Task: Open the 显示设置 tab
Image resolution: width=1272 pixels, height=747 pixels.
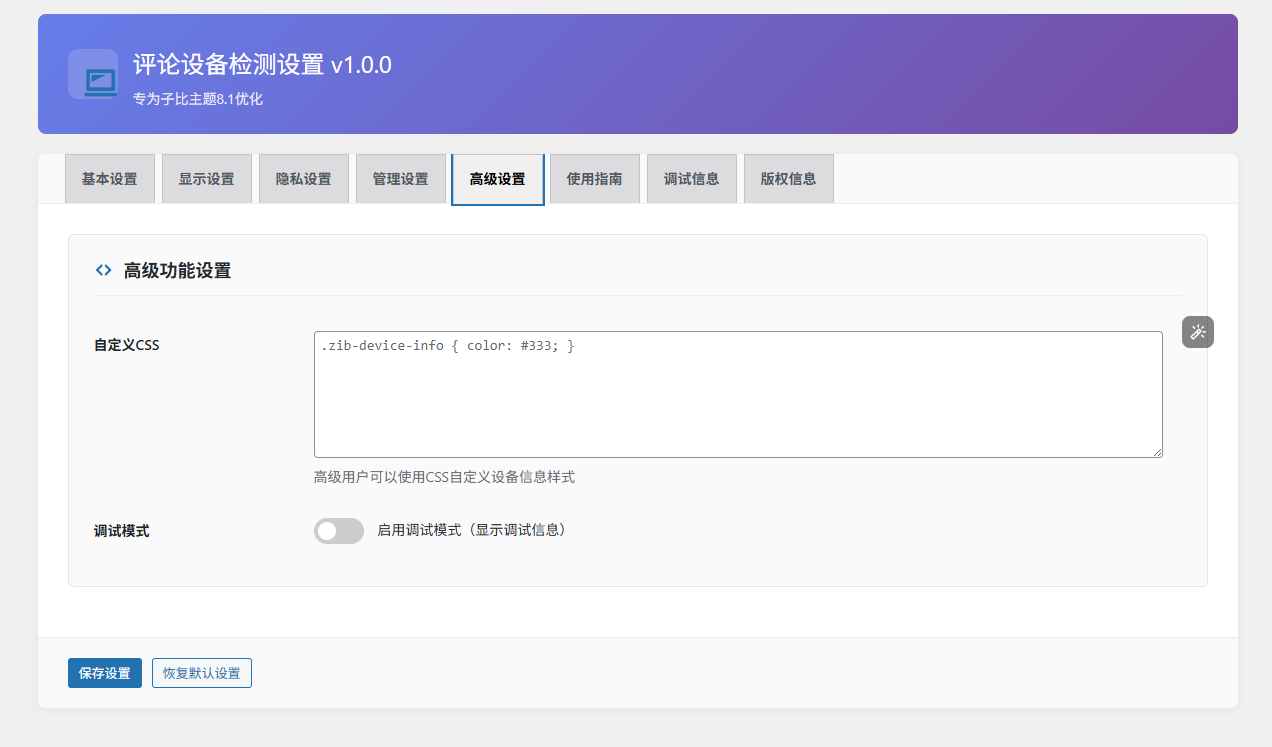Action: (x=207, y=179)
